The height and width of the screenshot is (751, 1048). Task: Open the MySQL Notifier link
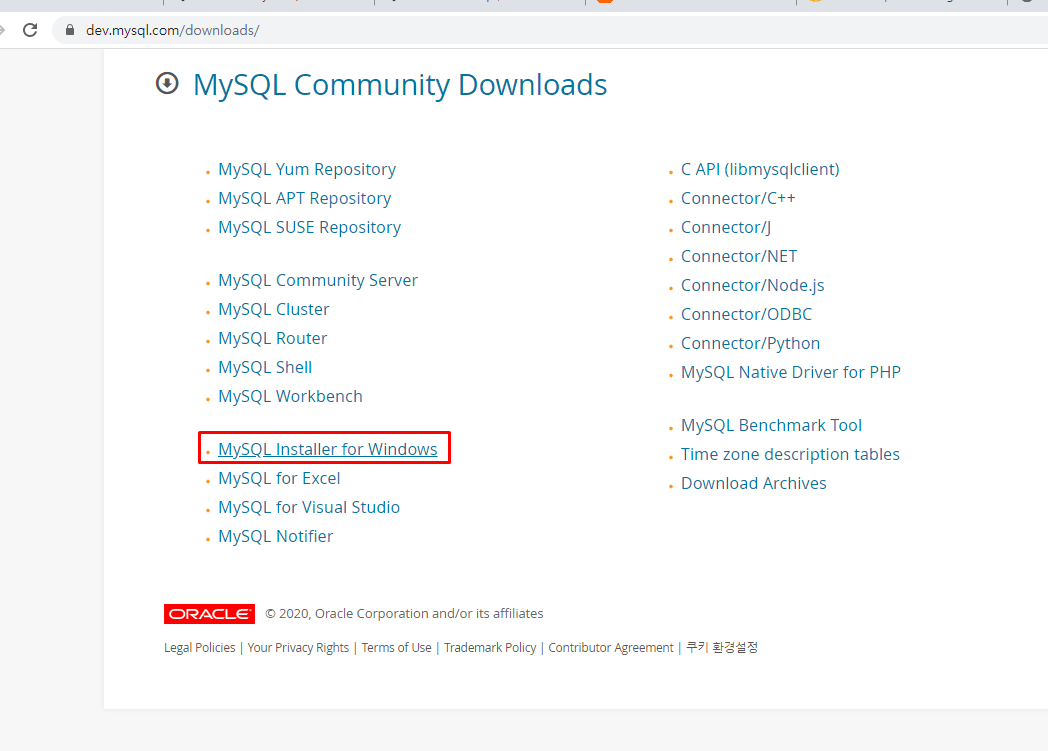pyautogui.click(x=275, y=537)
